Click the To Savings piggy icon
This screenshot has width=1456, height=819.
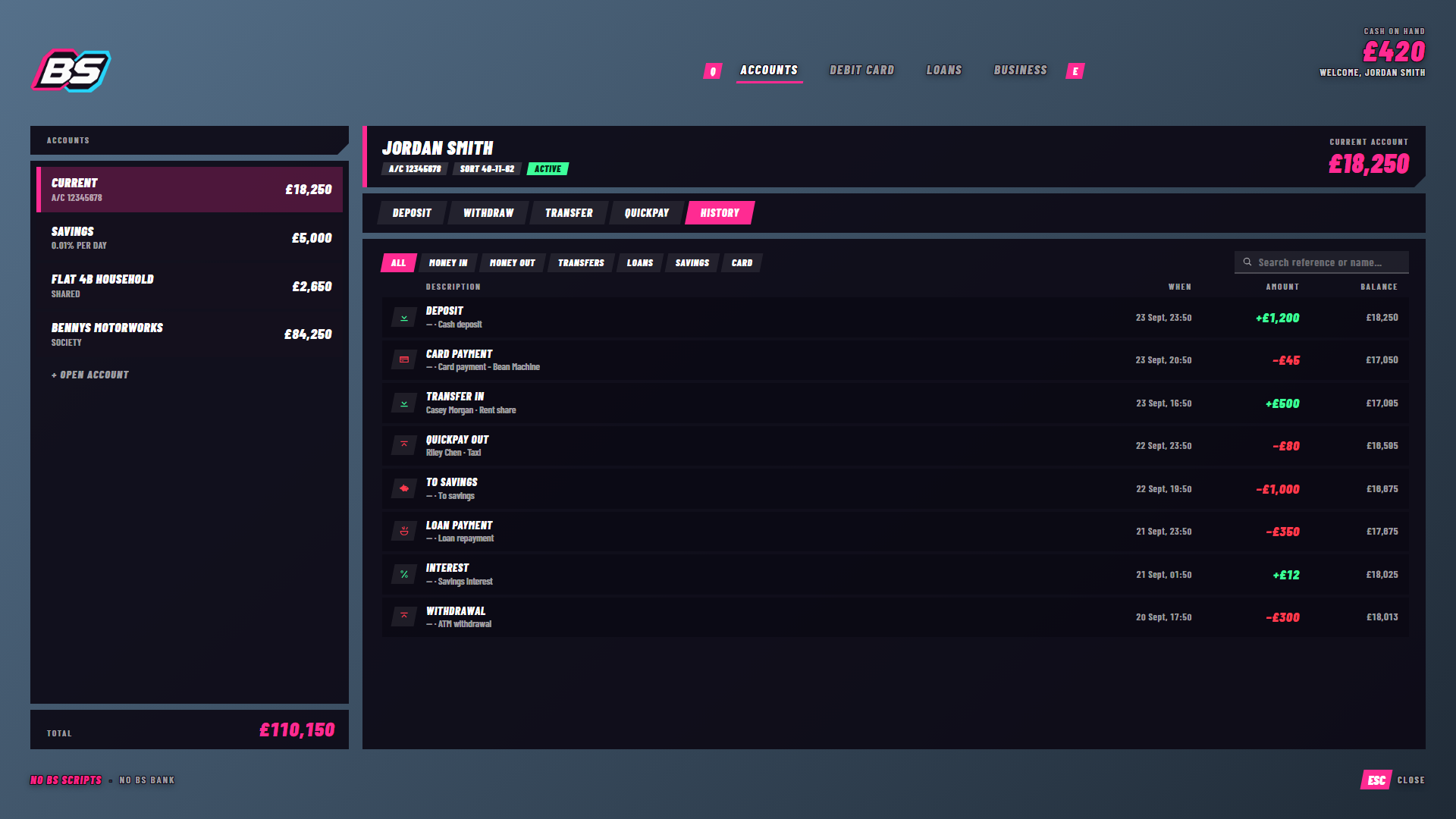click(x=404, y=489)
